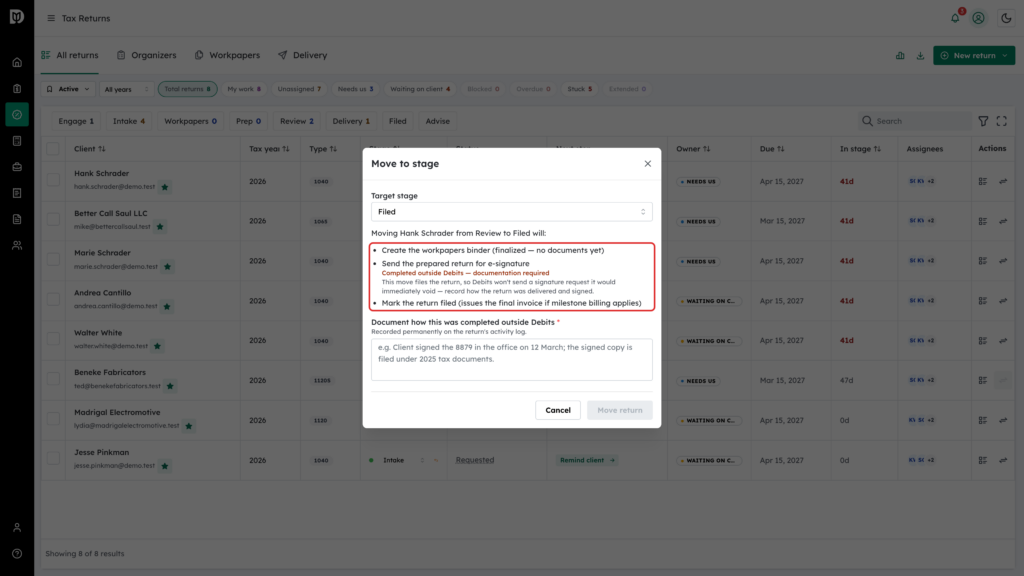Click the move-stage arrows icon for Hank Schrader
Image resolution: width=1024 pixels, height=576 pixels.
point(1003,182)
